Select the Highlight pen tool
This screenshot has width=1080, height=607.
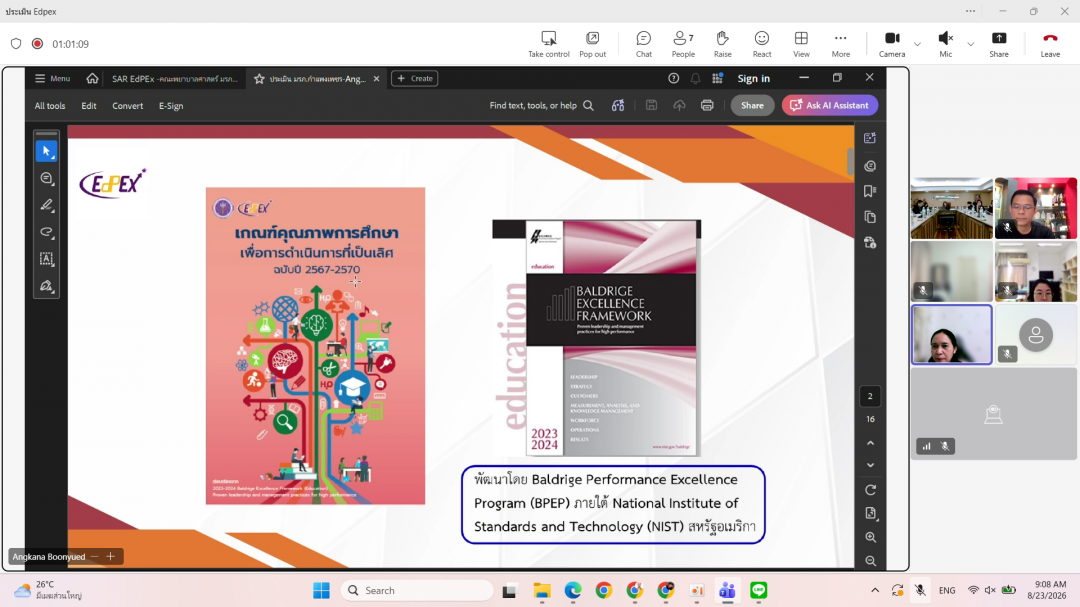pos(46,205)
